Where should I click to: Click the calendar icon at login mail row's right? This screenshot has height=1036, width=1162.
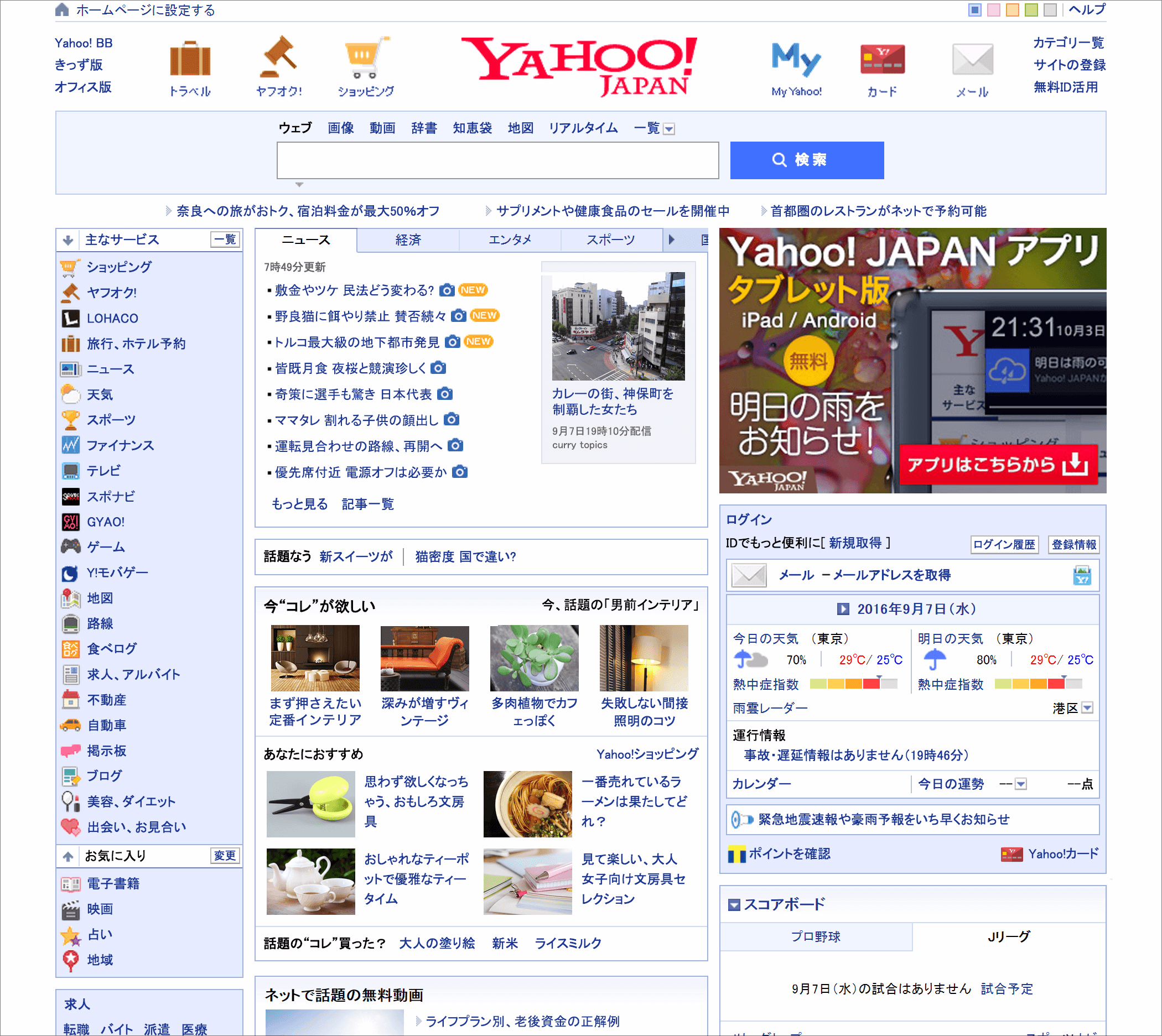1081,575
